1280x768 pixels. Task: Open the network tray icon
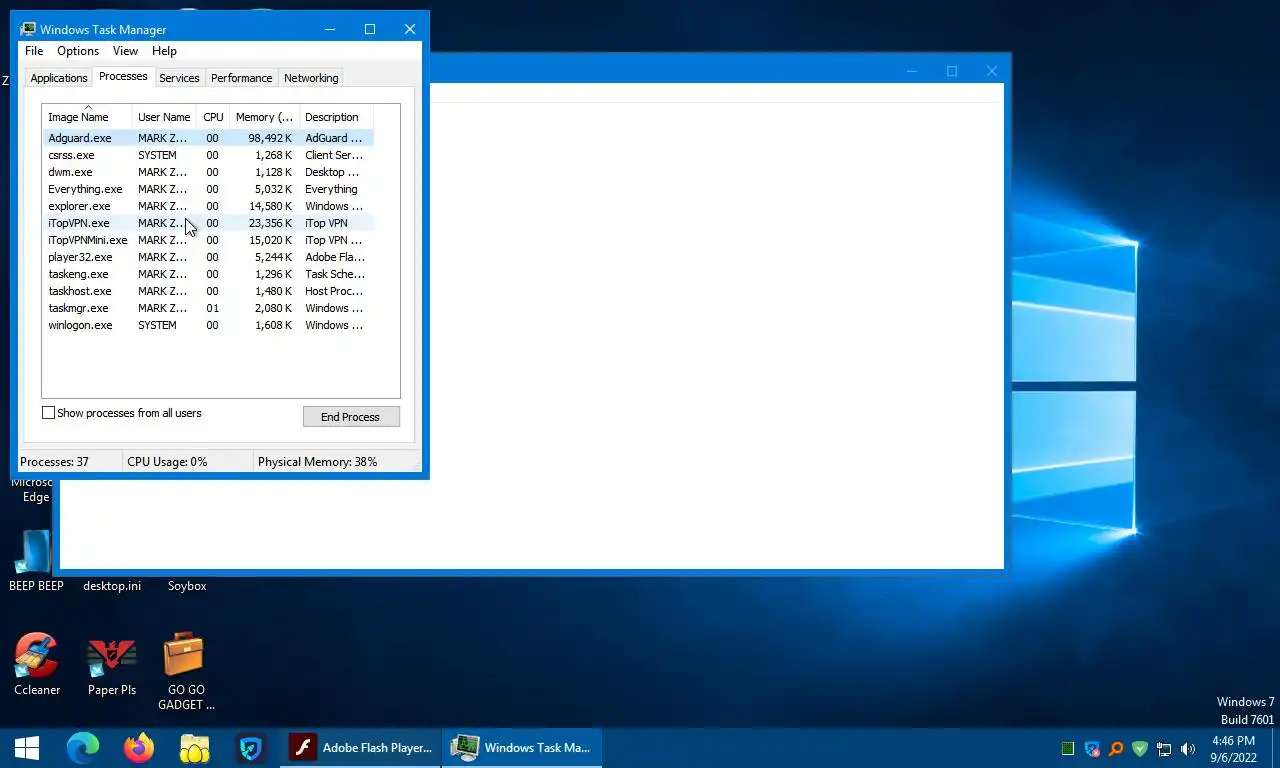tap(1164, 748)
